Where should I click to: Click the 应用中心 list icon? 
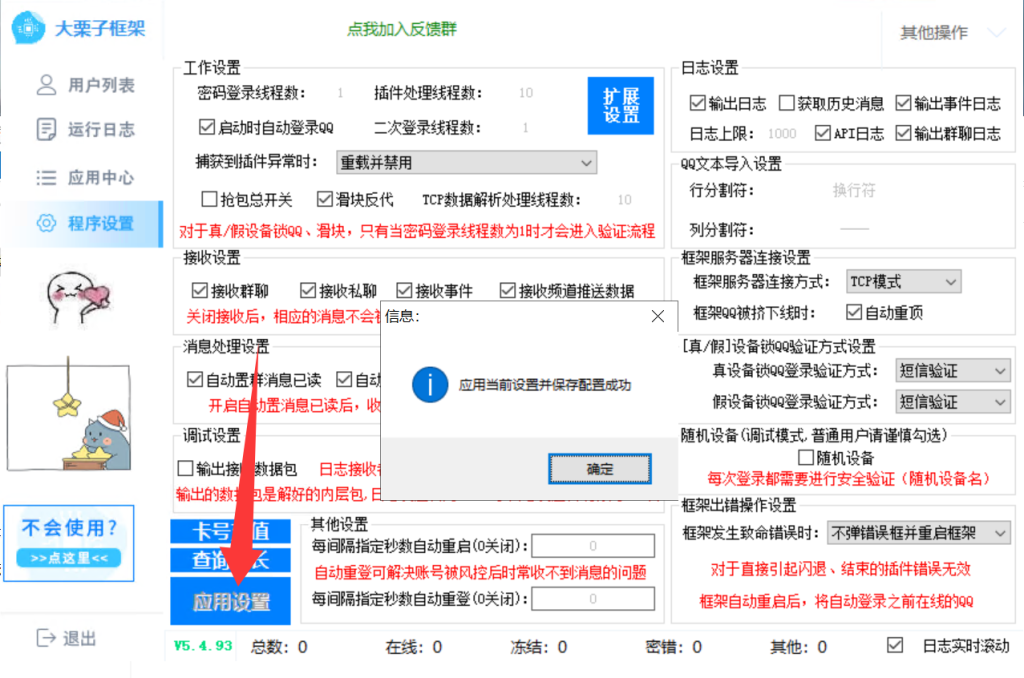(x=45, y=178)
